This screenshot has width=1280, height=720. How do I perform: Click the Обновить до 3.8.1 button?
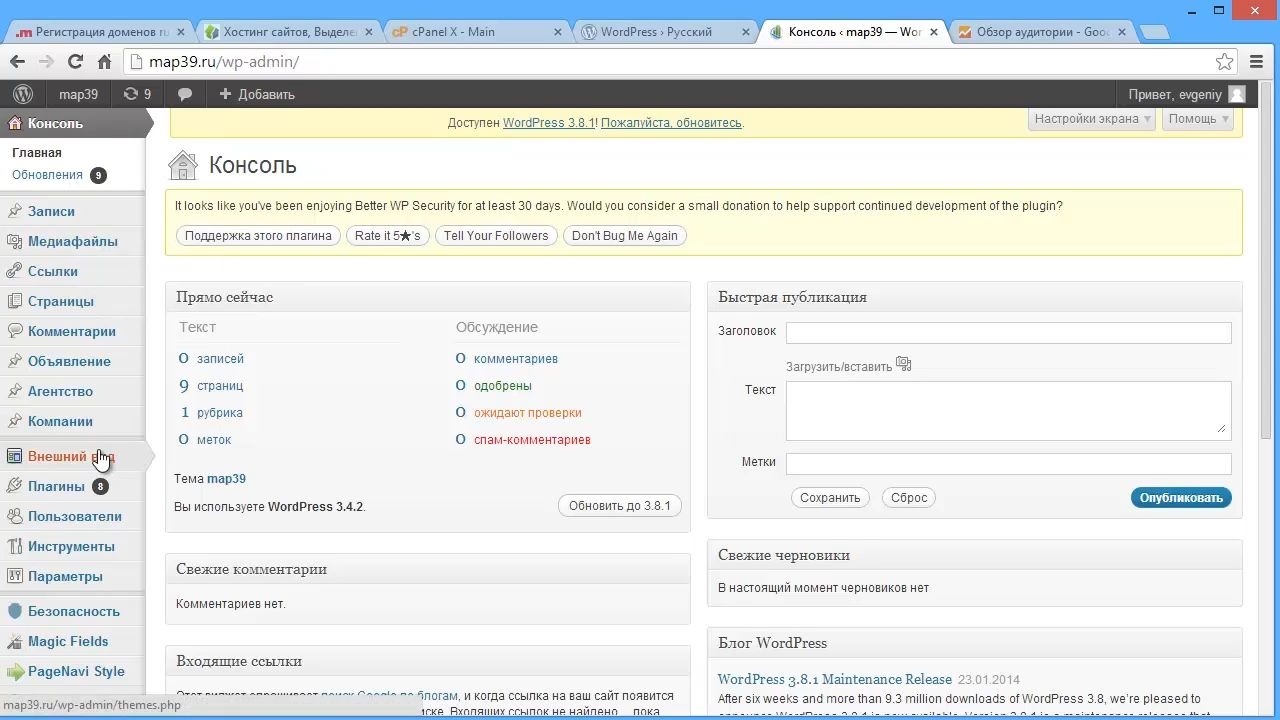pos(620,506)
